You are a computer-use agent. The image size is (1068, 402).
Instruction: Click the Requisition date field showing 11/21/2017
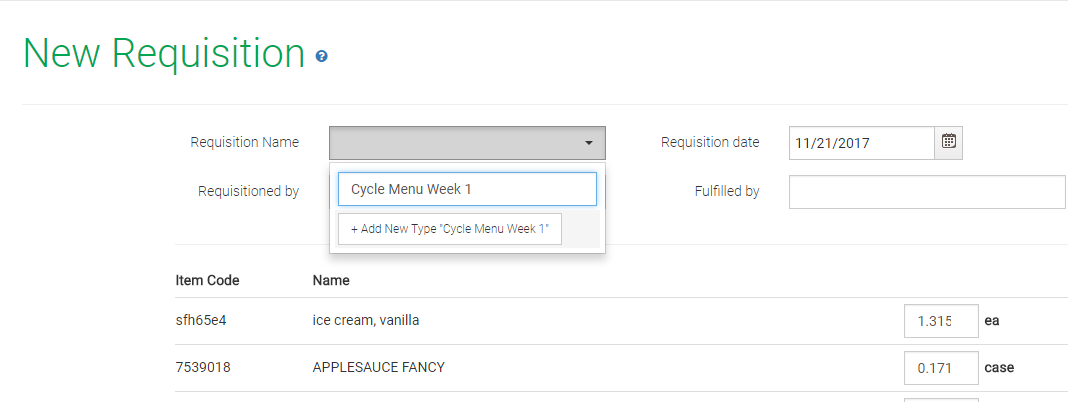(x=861, y=143)
